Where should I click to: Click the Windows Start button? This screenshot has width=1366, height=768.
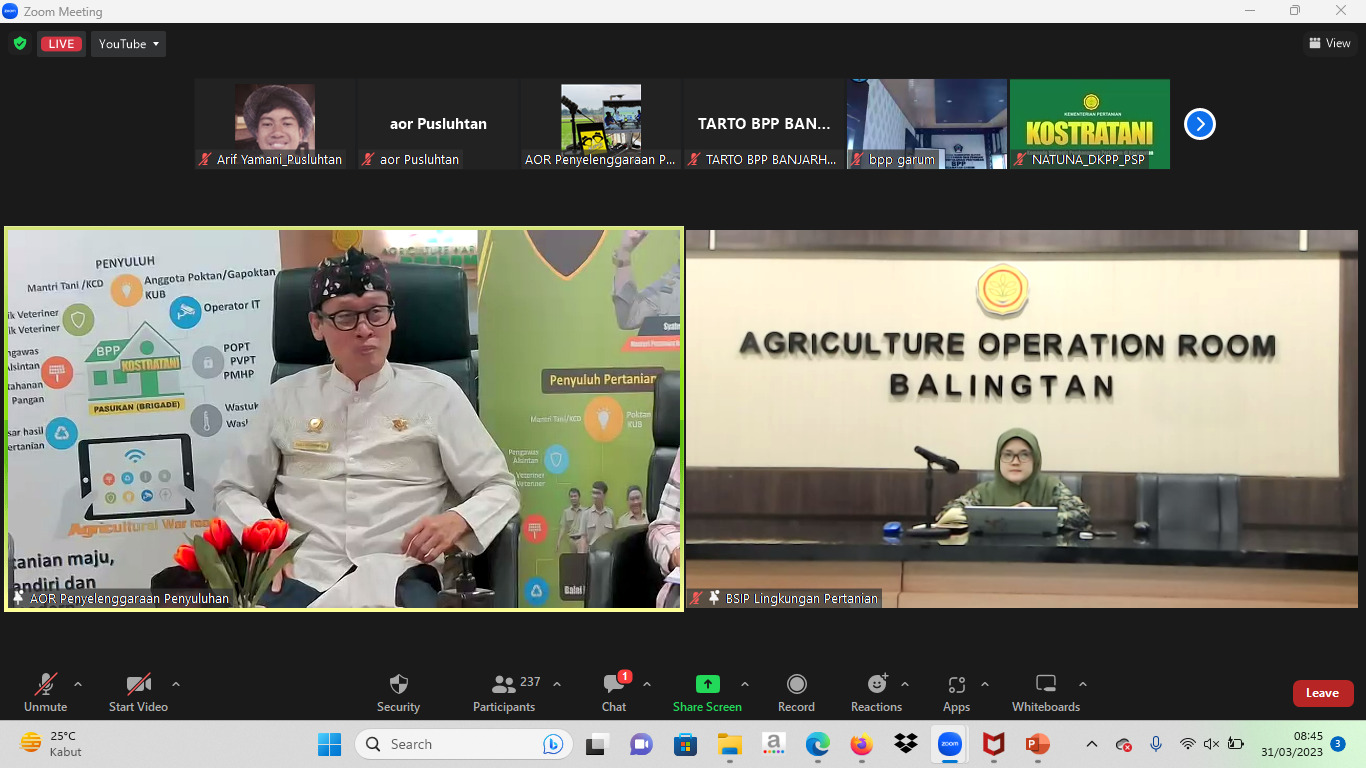[329, 744]
